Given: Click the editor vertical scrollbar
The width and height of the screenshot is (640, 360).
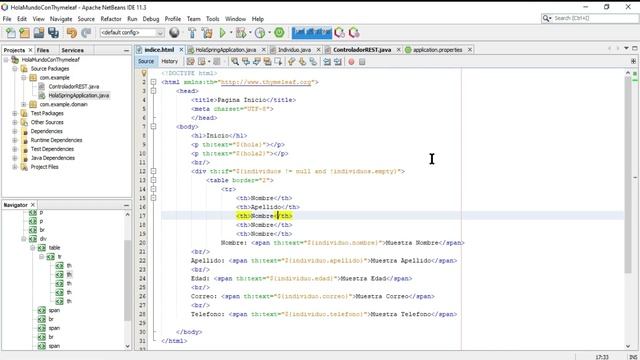Looking at the screenshot, I should (628, 175).
